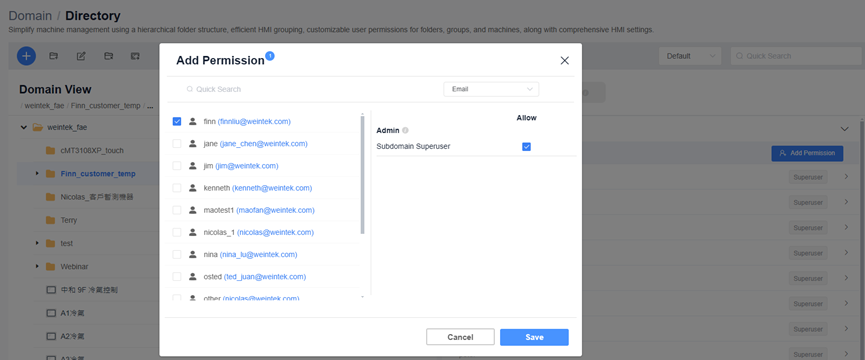Click the info icon next to Admin

pyautogui.click(x=405, y=131)
